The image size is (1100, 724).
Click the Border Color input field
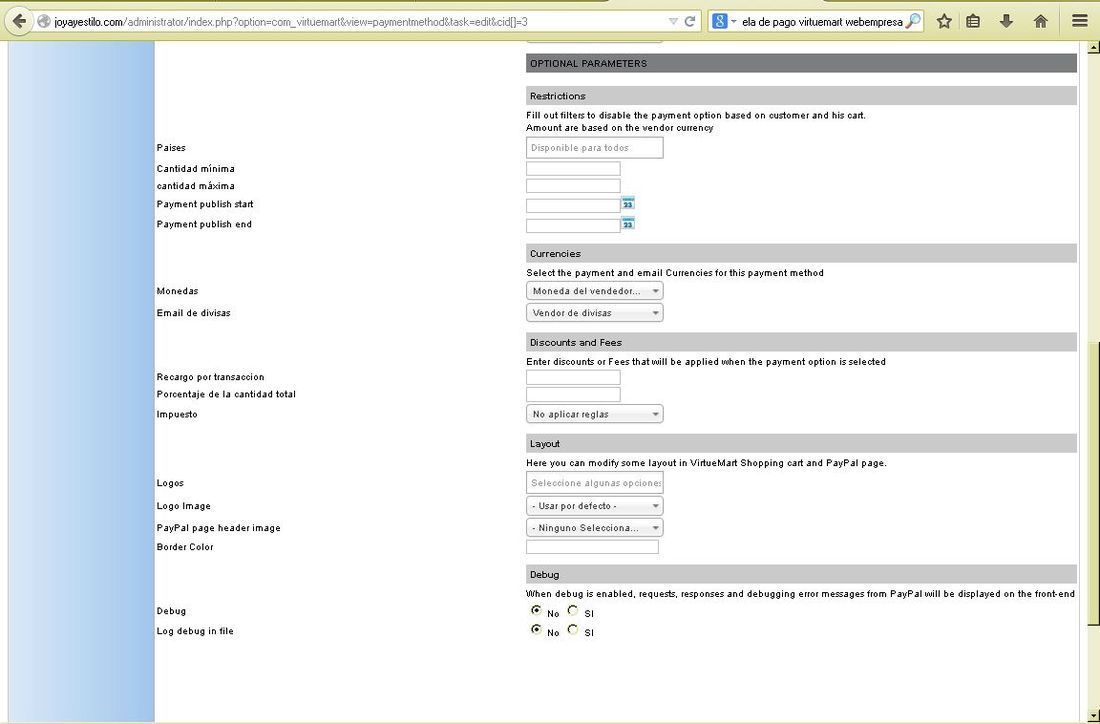[592, 547]
